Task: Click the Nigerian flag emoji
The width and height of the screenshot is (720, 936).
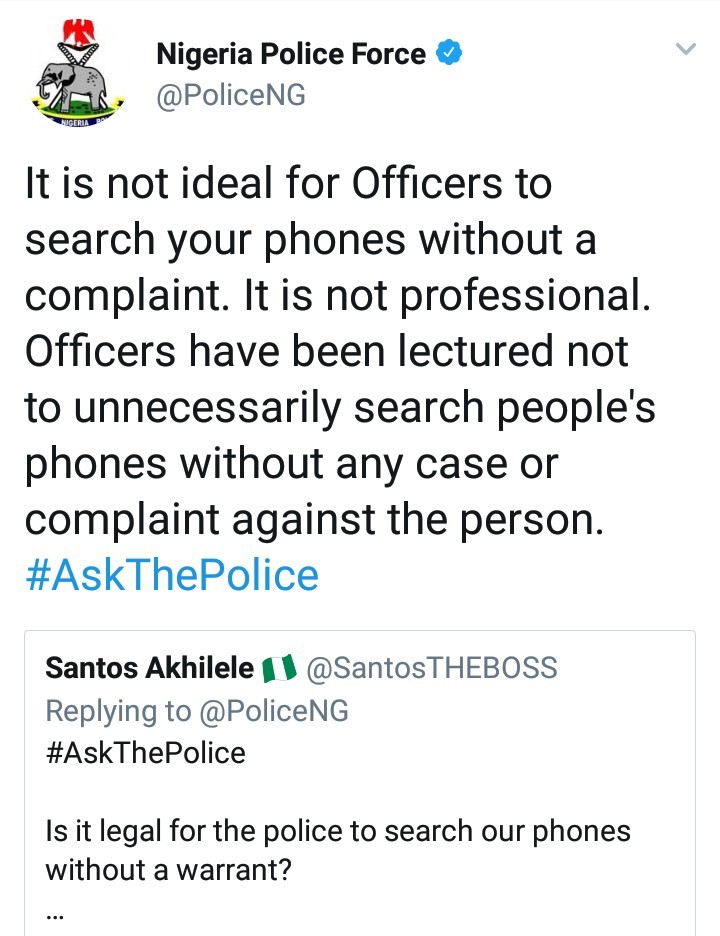Action: click(280, 668)
